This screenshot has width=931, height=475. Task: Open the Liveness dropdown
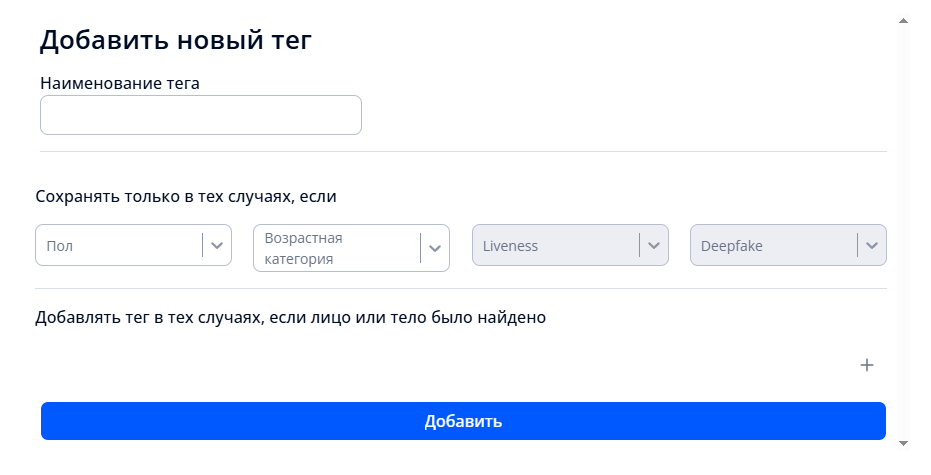pyautogui.click(x=556, y=245)
